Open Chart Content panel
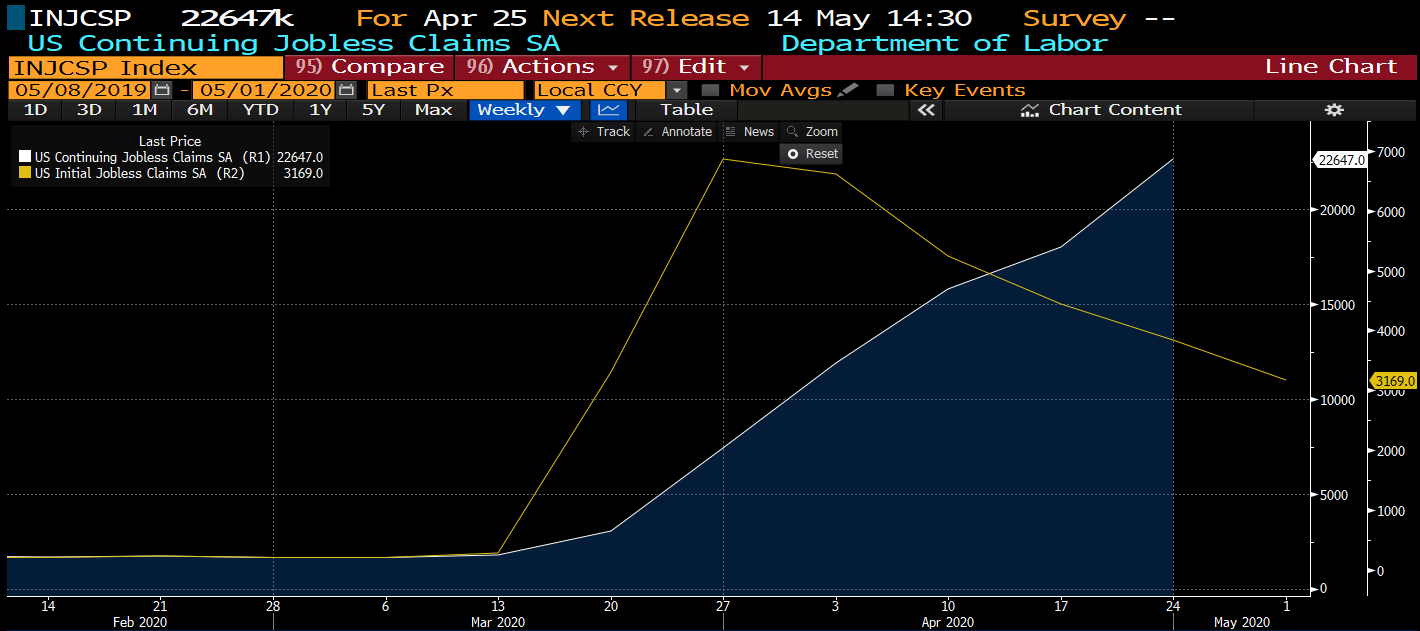The height and width of the screenshot is (631, 1420). [1099, 110]
